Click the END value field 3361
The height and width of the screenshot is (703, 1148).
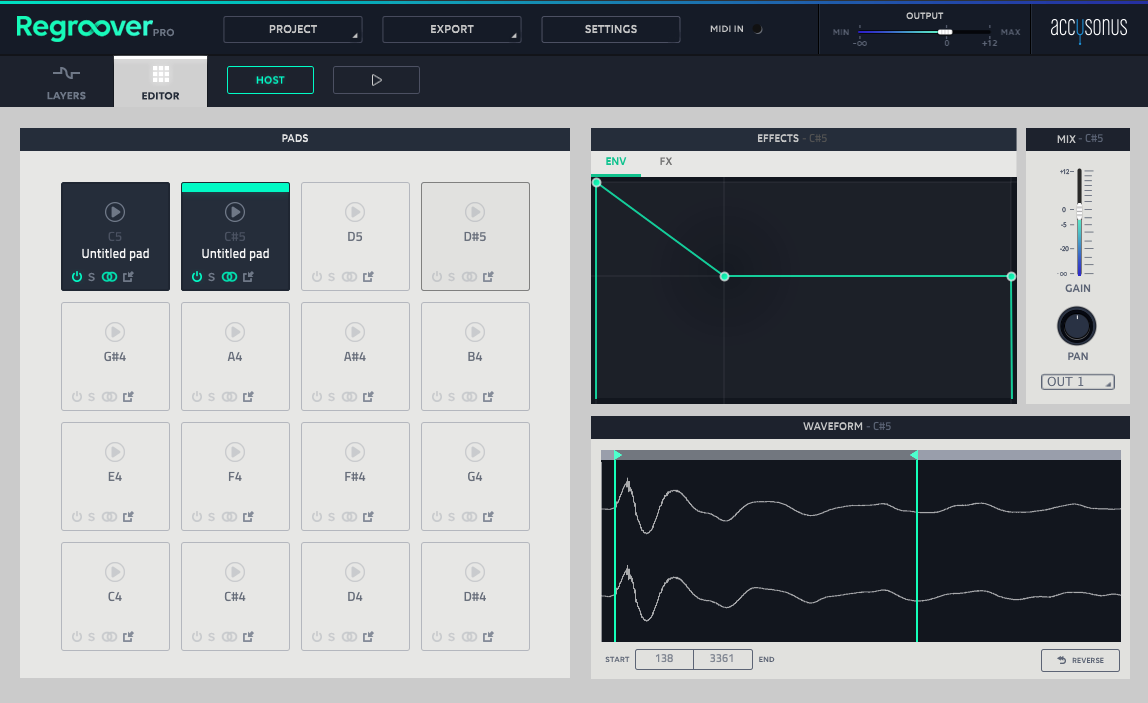pyautogui.click(x=722, y=659)
